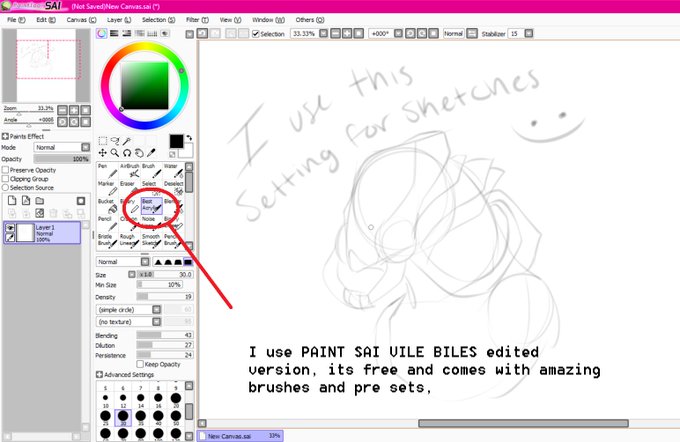Choose the Rough Lineart brush preset
Image resolution: width=680 pixels, height=442 pixels.
[x=130, y=241]
